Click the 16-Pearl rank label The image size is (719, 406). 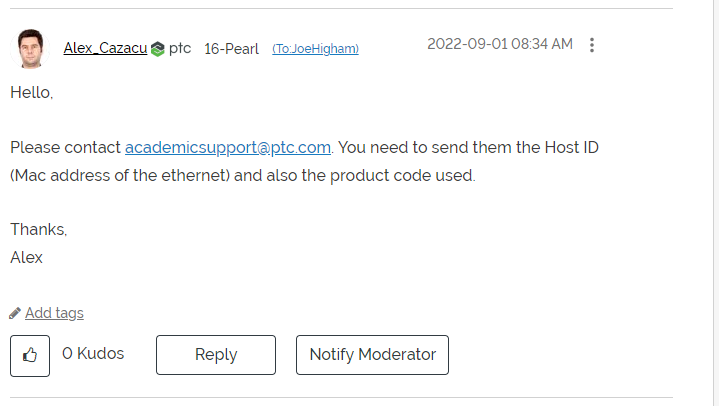231,48
